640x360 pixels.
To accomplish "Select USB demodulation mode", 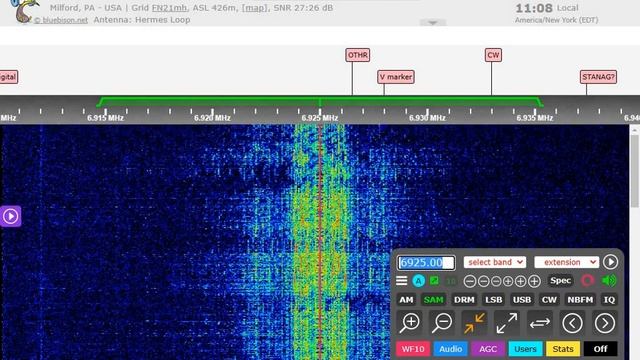I will coord(522,300).
